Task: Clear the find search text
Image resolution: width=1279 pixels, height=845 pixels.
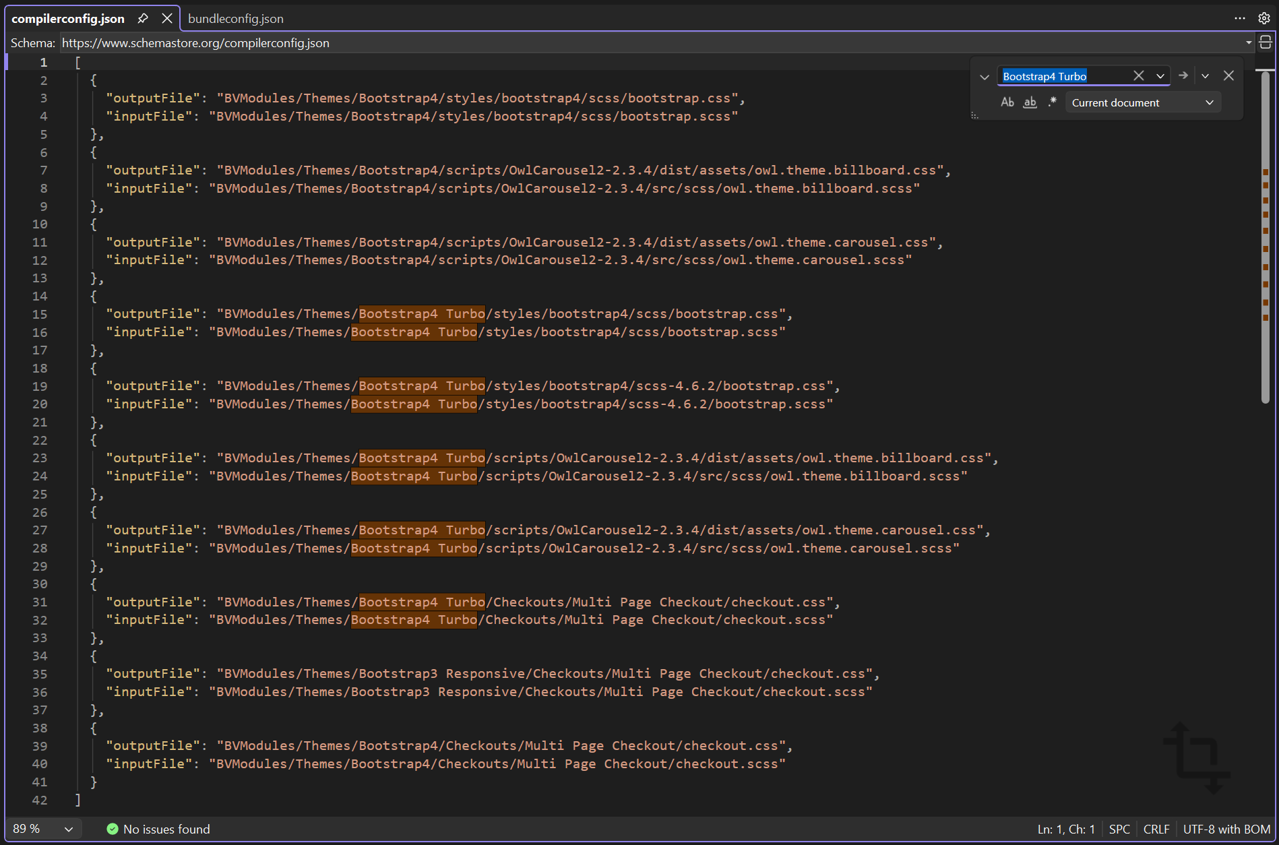Action: pos(1138,76)
